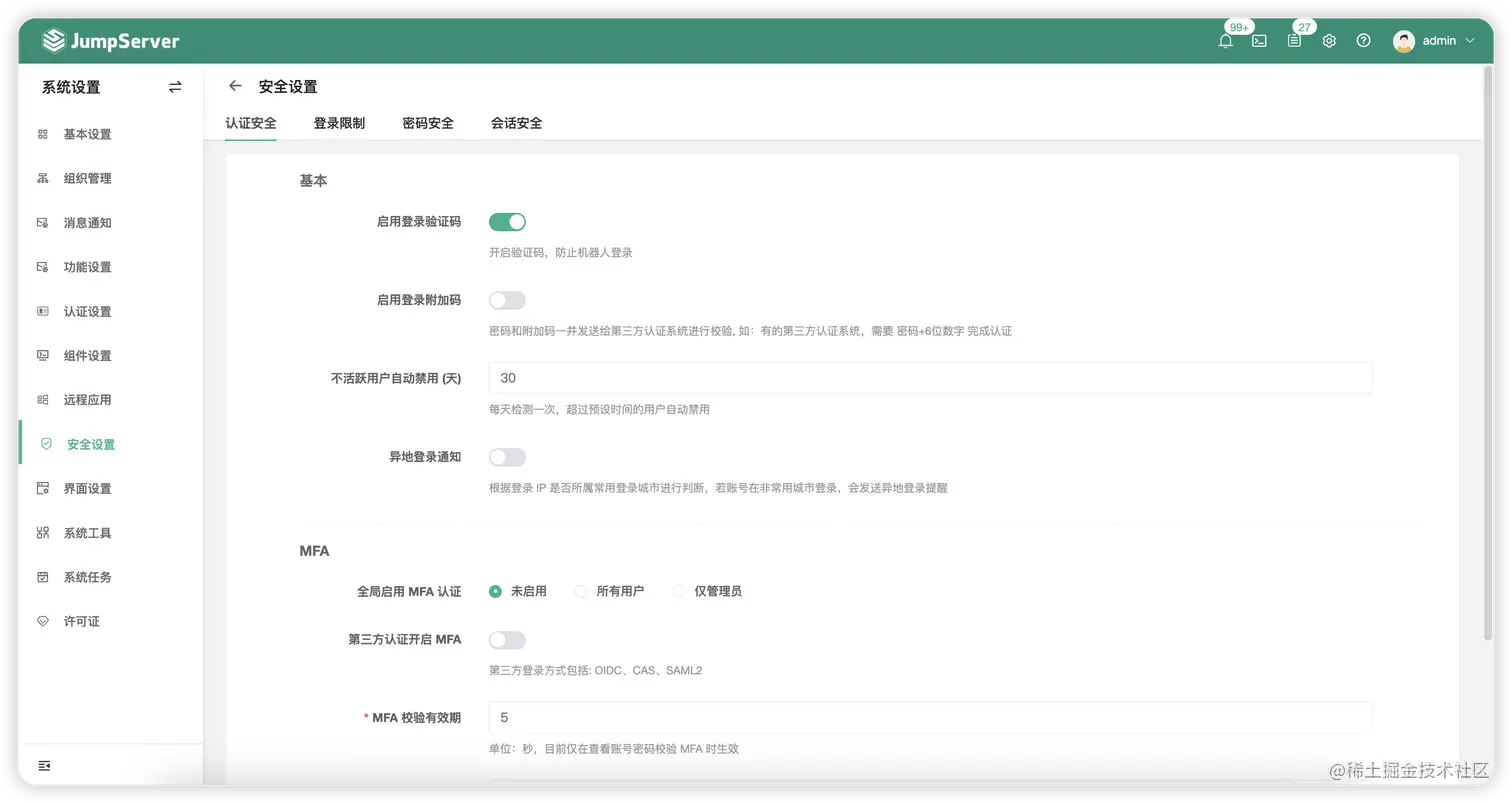
Task: Open the notifications bell icon
Action: point(1225,41)
